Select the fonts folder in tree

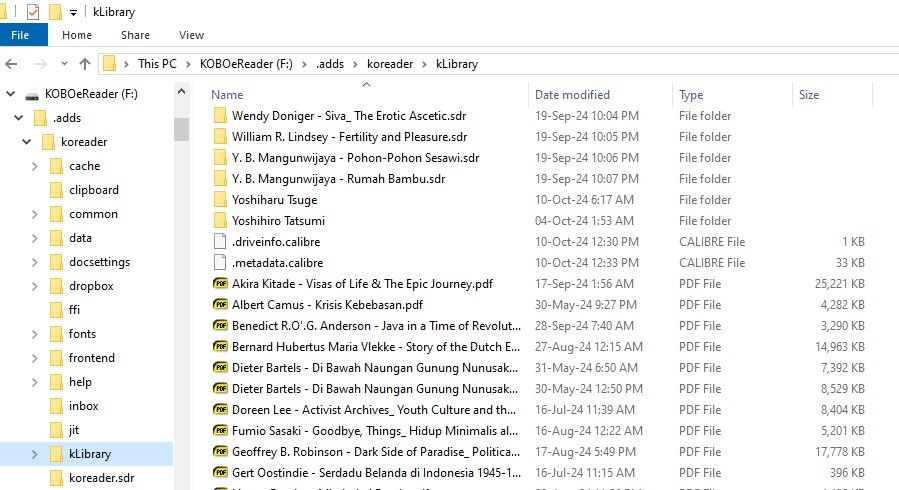click(x=82, y=334)
